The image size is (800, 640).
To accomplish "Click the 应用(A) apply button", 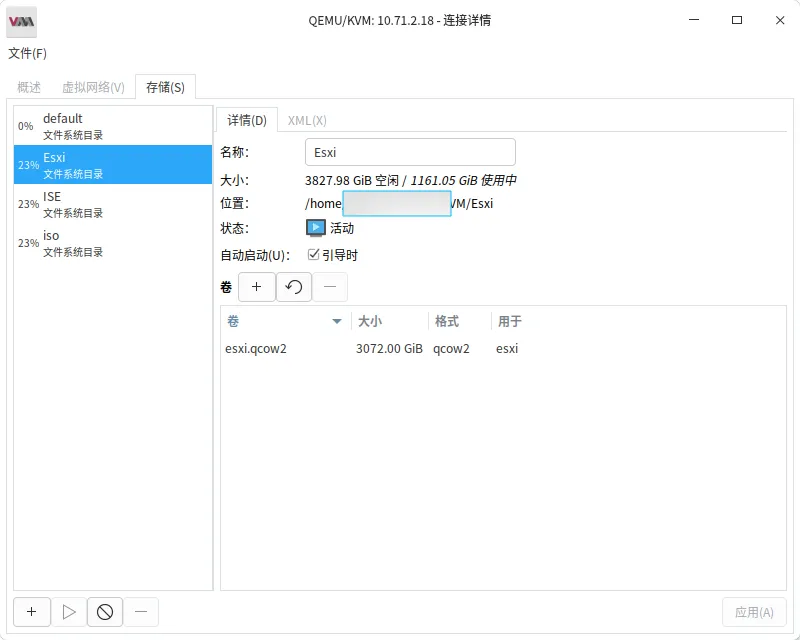I will pyautogui.click(x=754, y=612).
